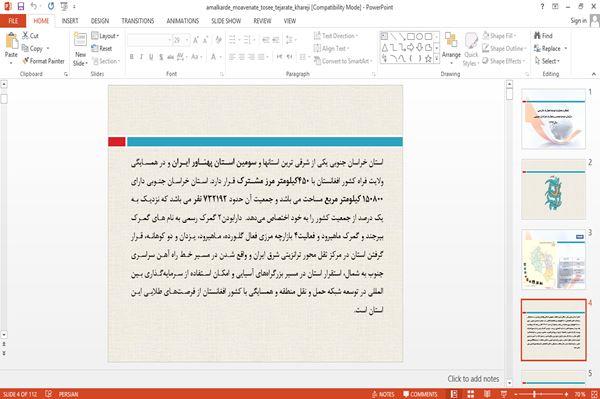Save the presentation with the floppy icon

(21, 7)
